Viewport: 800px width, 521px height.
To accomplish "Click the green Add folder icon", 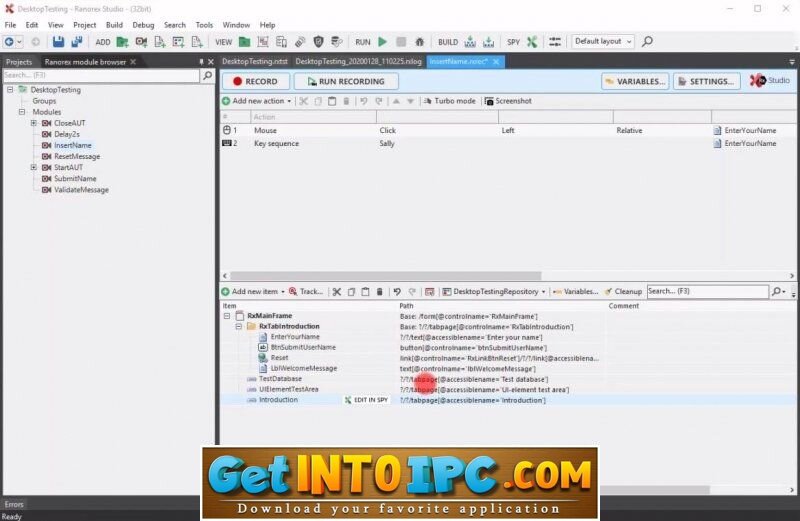I will click(122, 42).
